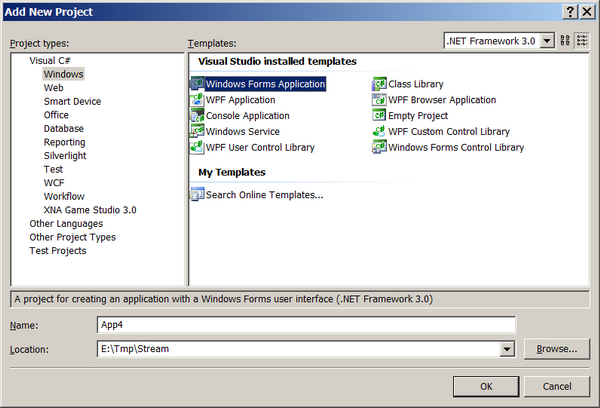Choose the Console Application template label
600x408 pixels.
[248, 116]
